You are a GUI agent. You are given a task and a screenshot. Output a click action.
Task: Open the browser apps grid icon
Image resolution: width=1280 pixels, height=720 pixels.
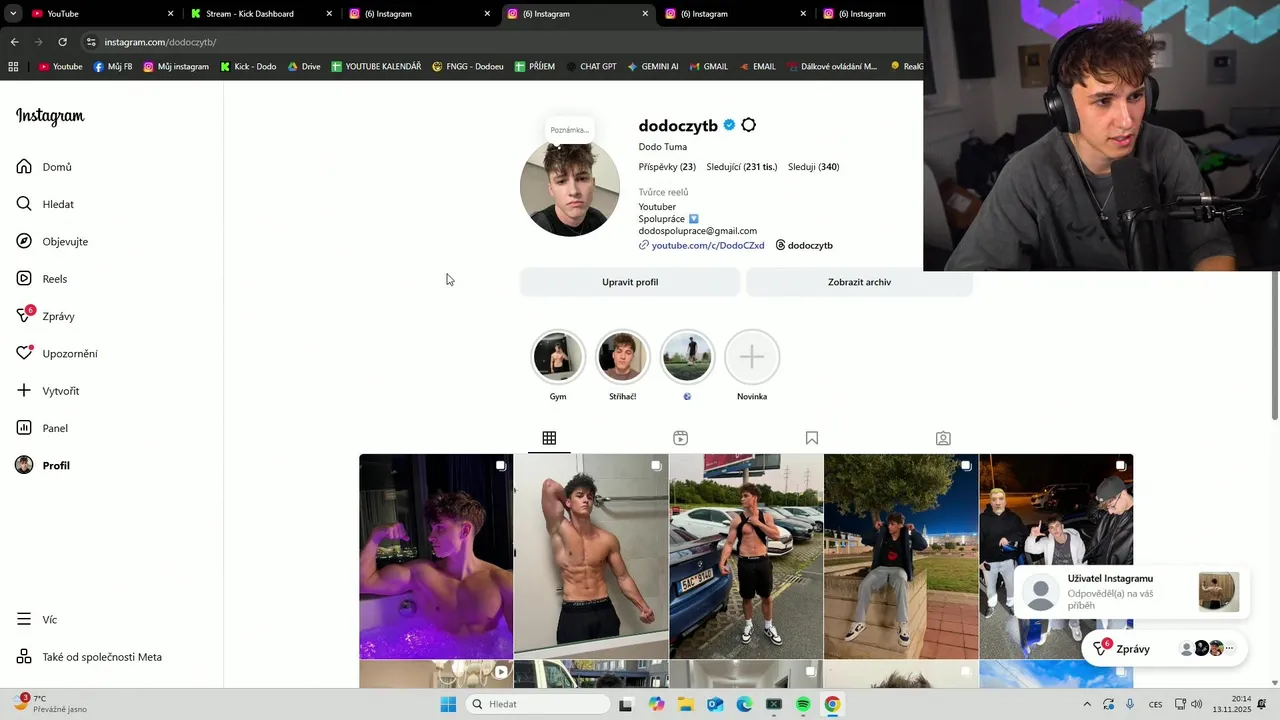(13, 67)
